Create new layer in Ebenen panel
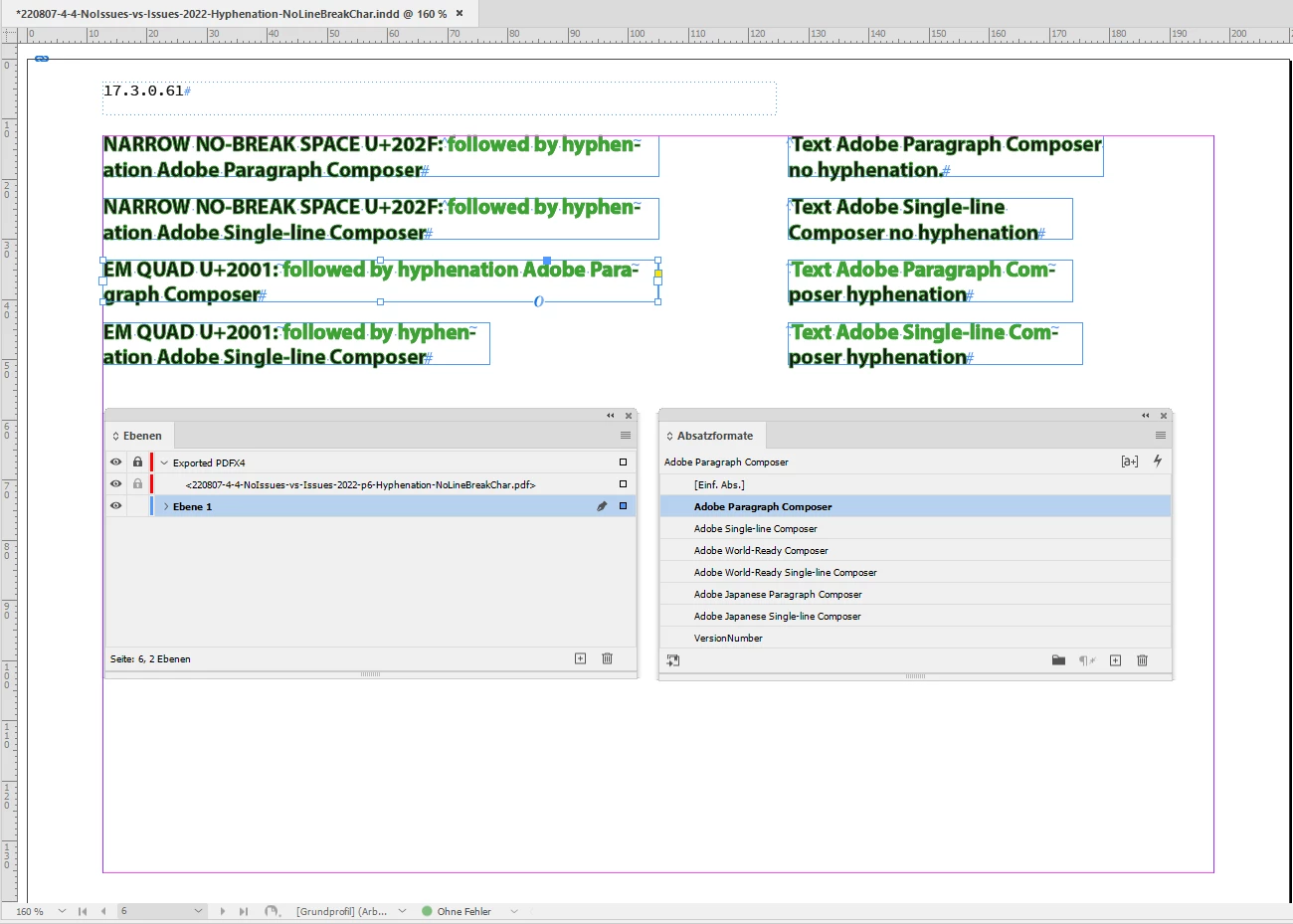The image size is (1293, 924). (x=580, y=658)
